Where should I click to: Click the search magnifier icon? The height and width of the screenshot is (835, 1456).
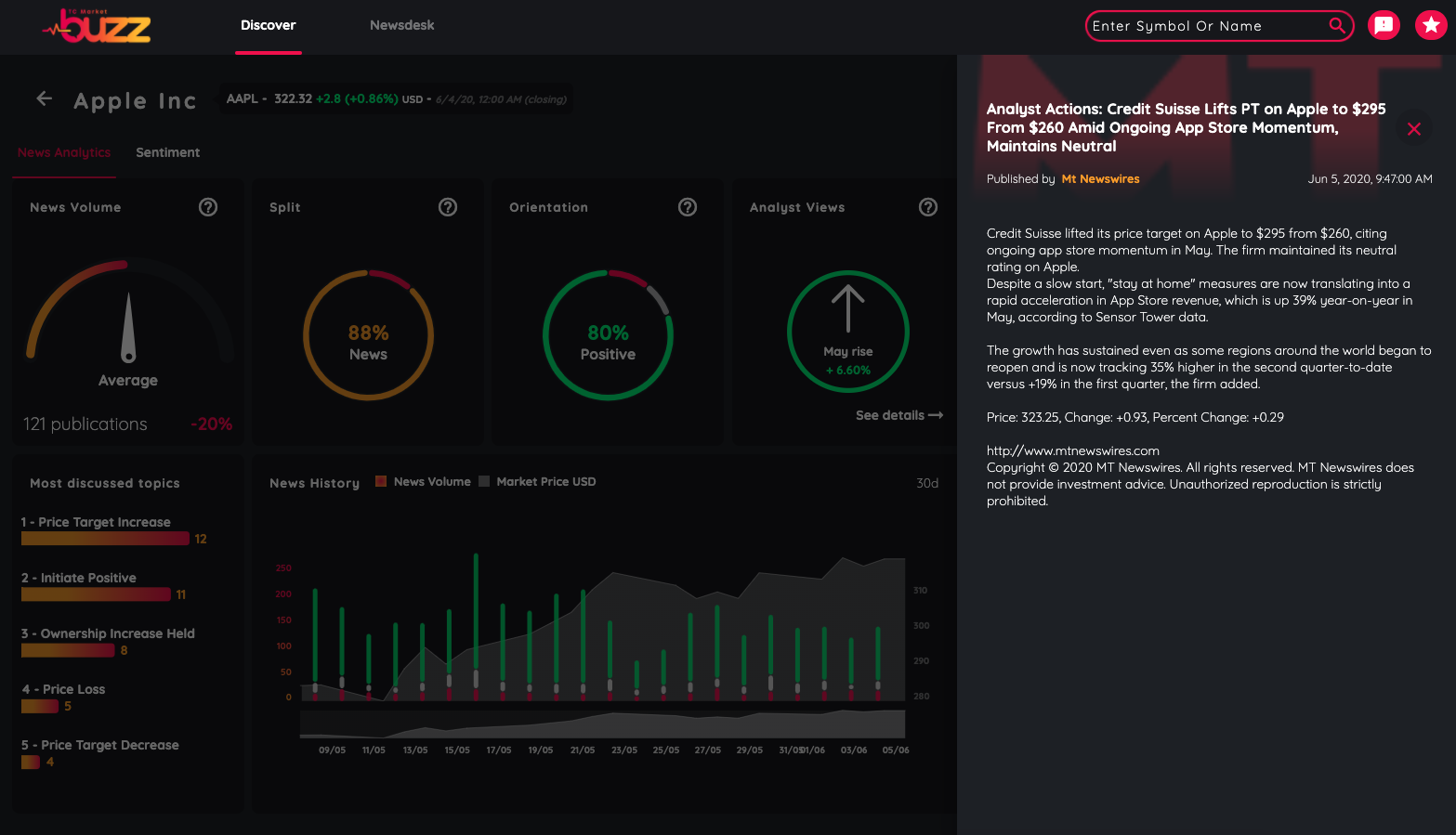click(1336, 26)
